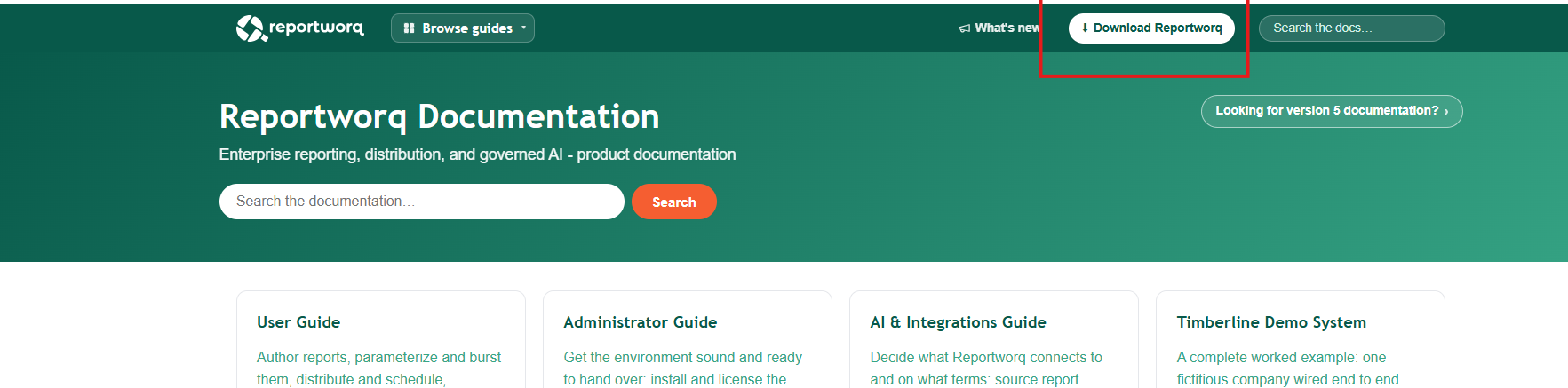The width and height of the screenshot is (1568, 388).
Task: Click the Download Reportworq button
Action: click(x=1151, y=28)
